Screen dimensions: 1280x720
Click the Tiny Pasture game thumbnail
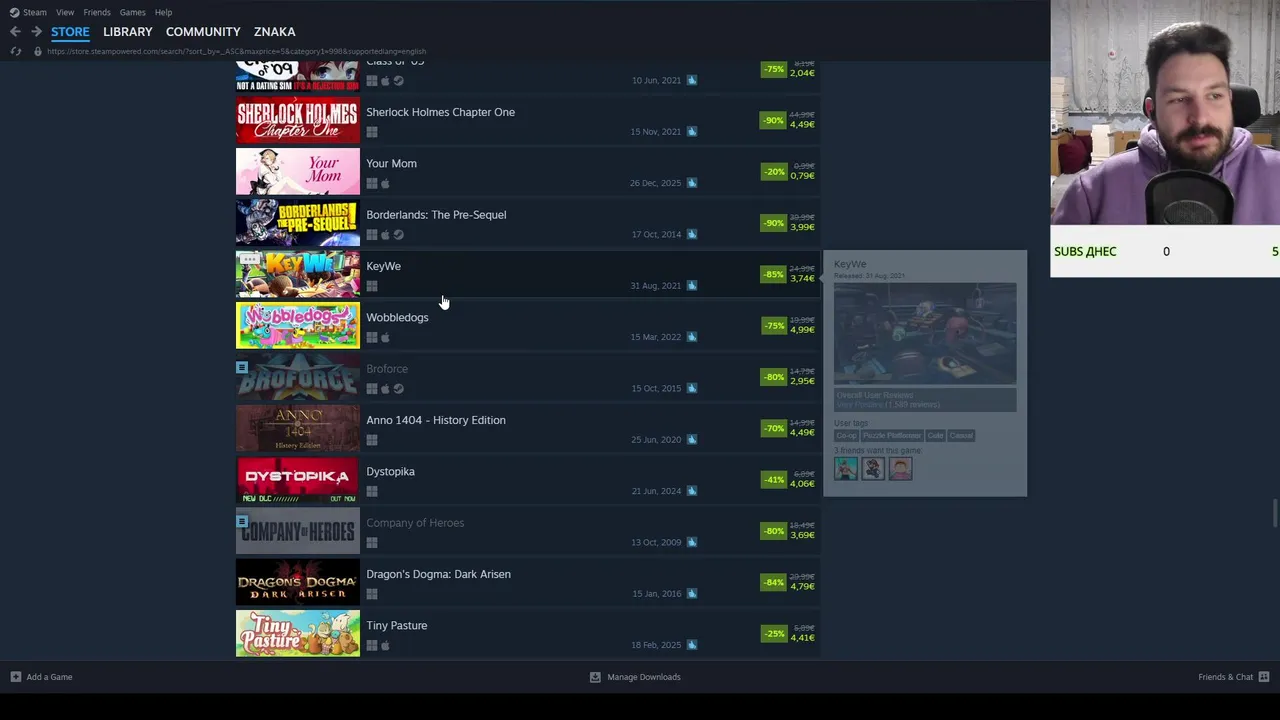click(x=298, y=634)
